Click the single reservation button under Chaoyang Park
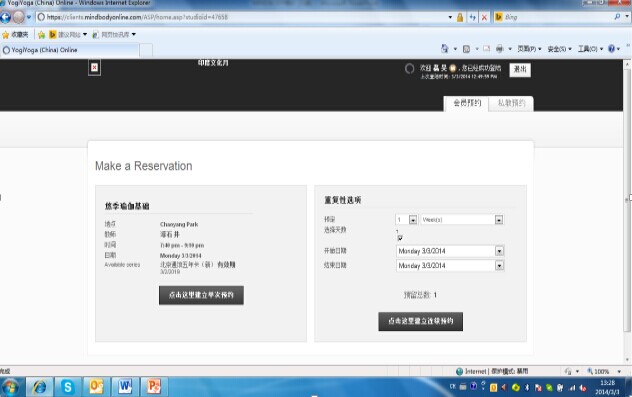 coord(201,295)
